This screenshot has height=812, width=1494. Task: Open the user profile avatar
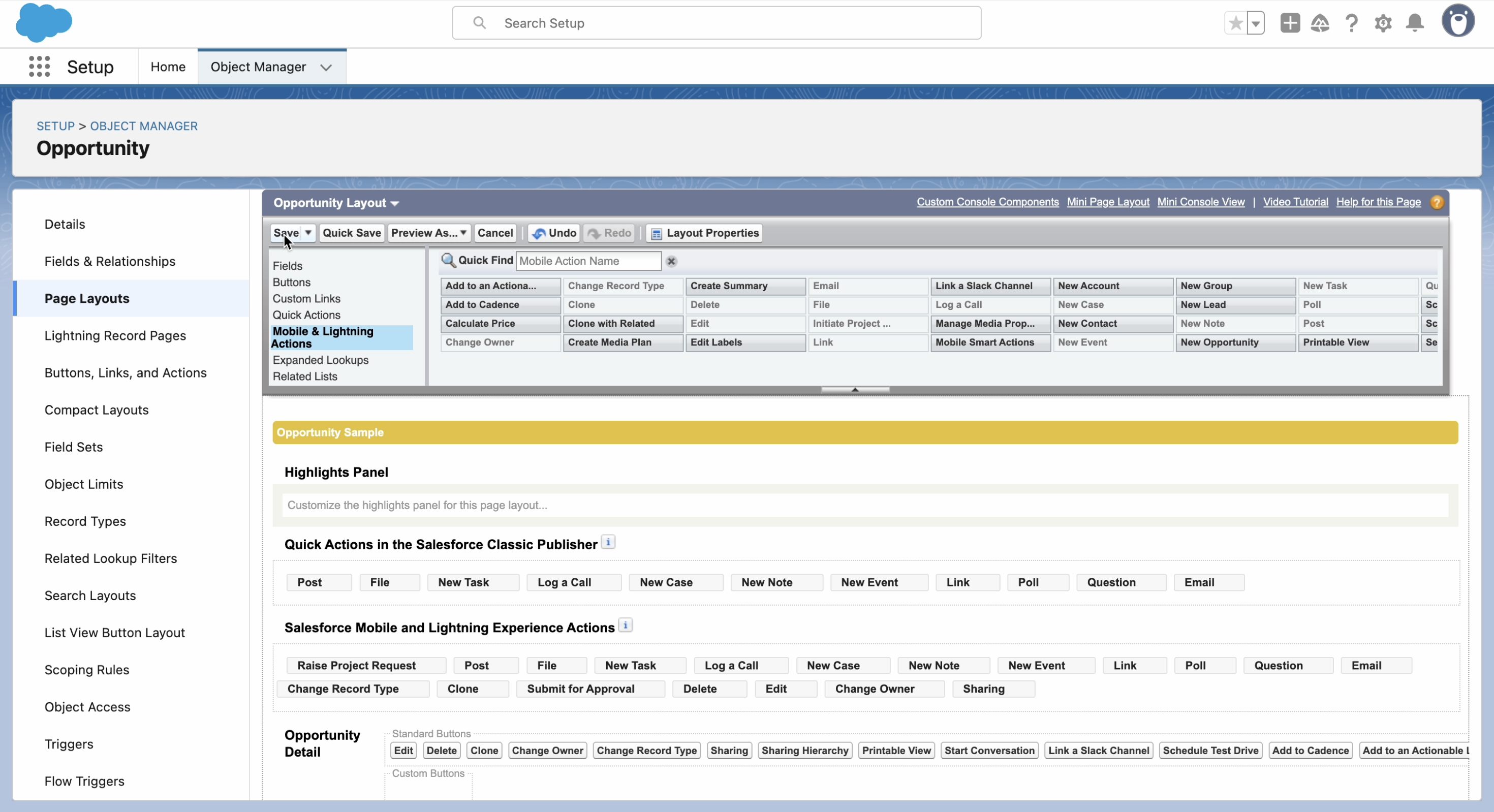pyautogui.click(x=1458, y=22)
